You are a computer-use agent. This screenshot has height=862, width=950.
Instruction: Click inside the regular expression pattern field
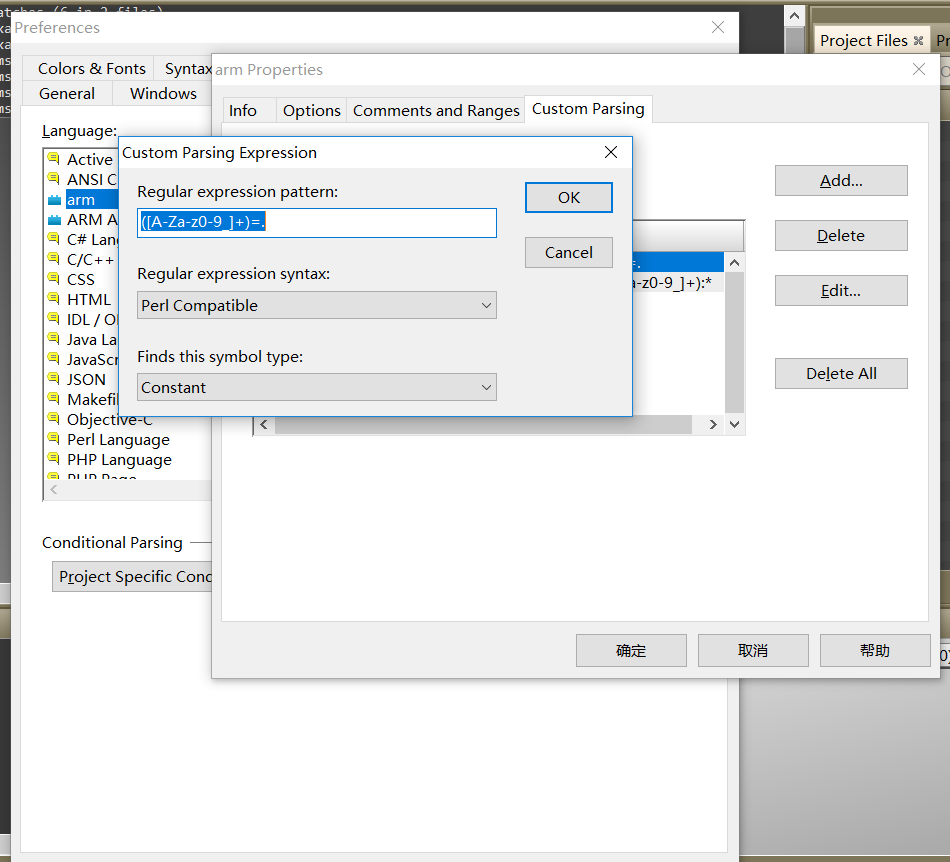click(x=316, y=222)
